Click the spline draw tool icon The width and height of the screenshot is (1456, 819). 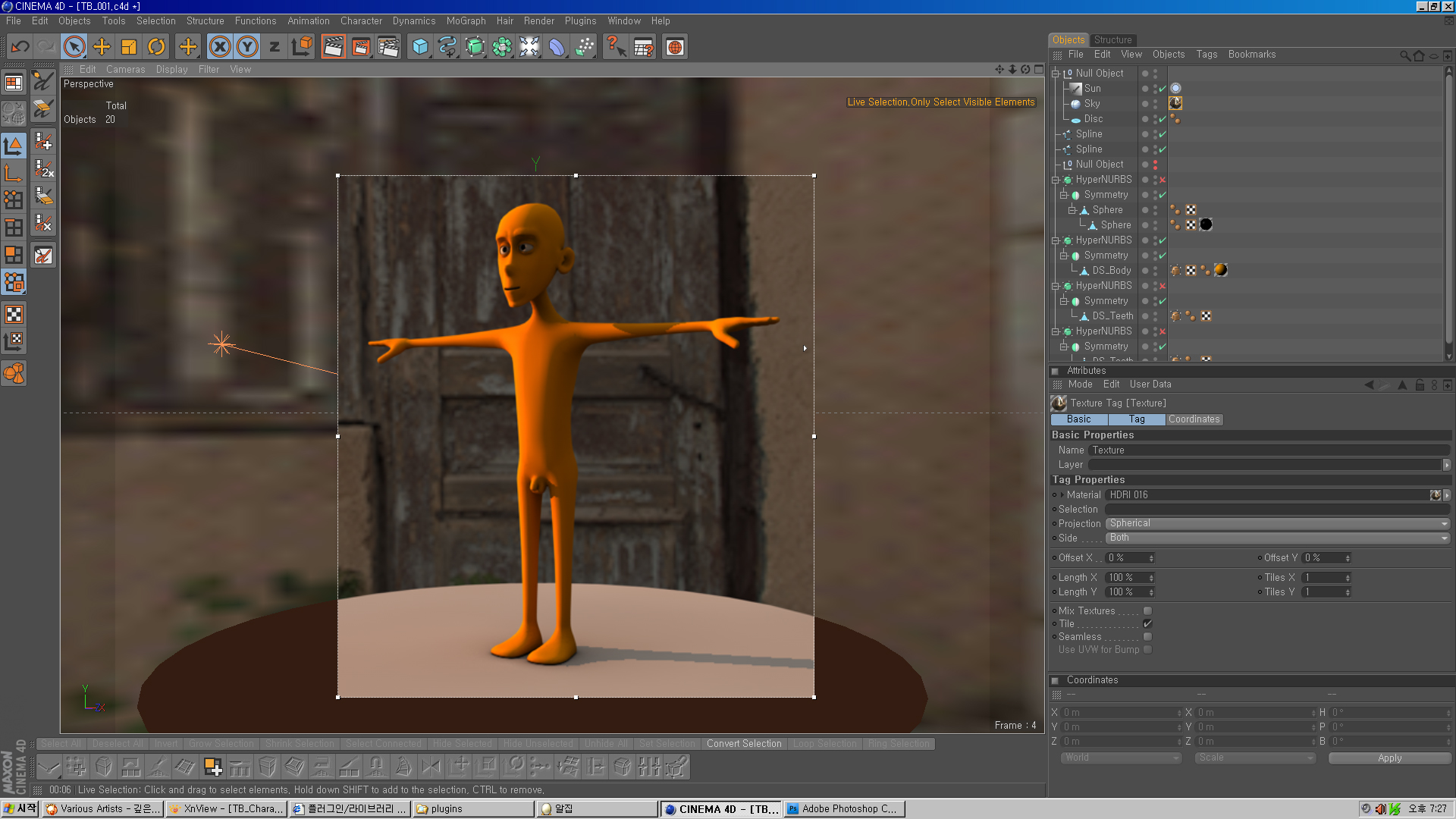tap(447, 47)
